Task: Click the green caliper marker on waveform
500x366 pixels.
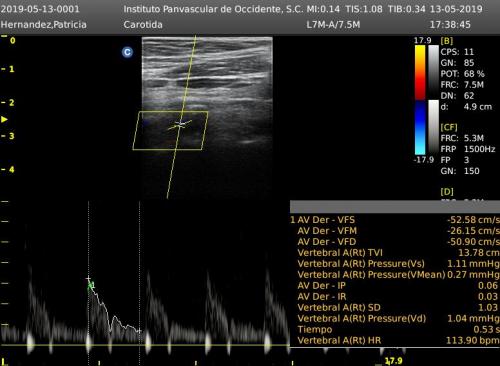Action: tap(91, 286)
